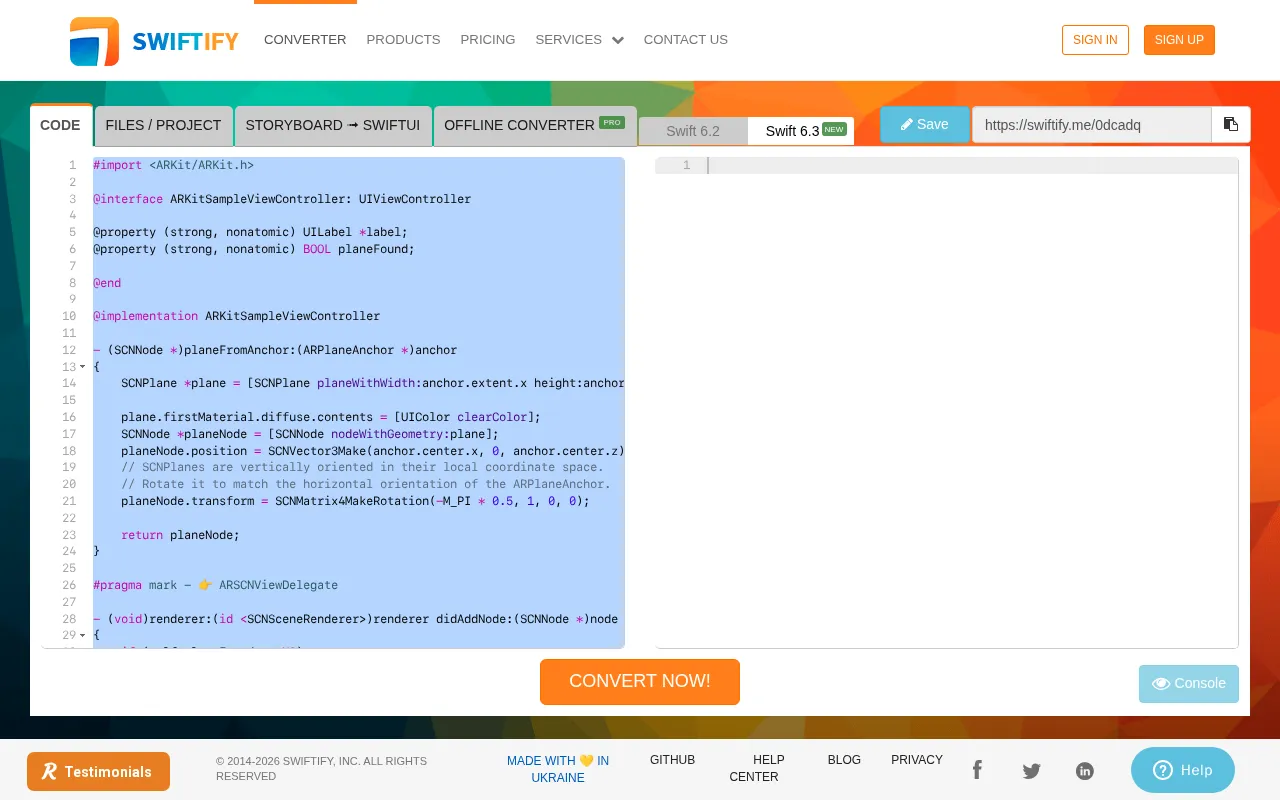Click the @implementation ARKitSampleViewController line
Viewport: 1280px width, 800px height.
(x=236, y=316)
